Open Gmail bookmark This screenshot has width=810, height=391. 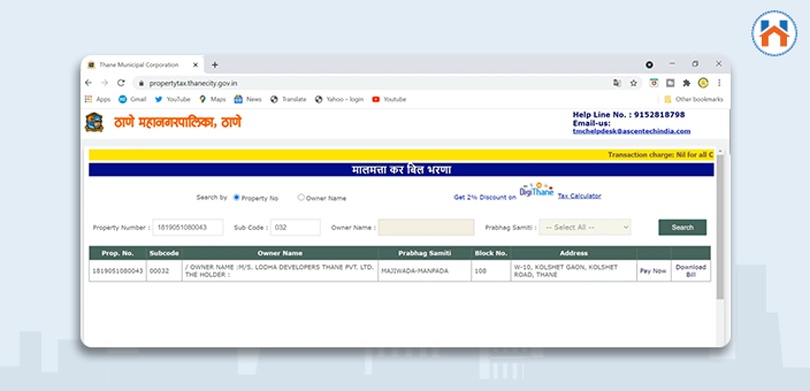pos(132,99)
